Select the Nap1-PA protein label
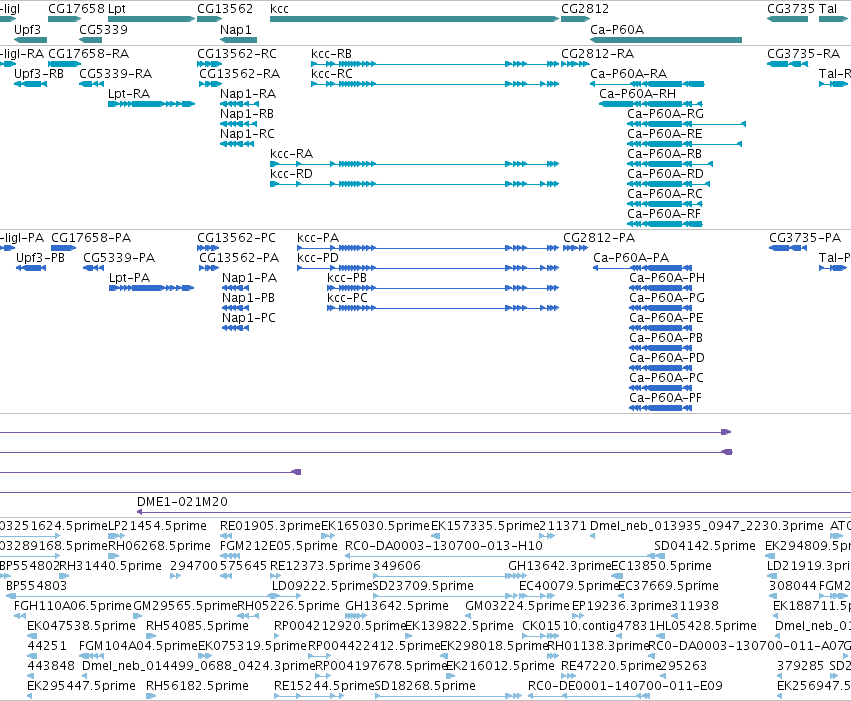The height and width of the screenshot is (701, 851). coord(249,278)
